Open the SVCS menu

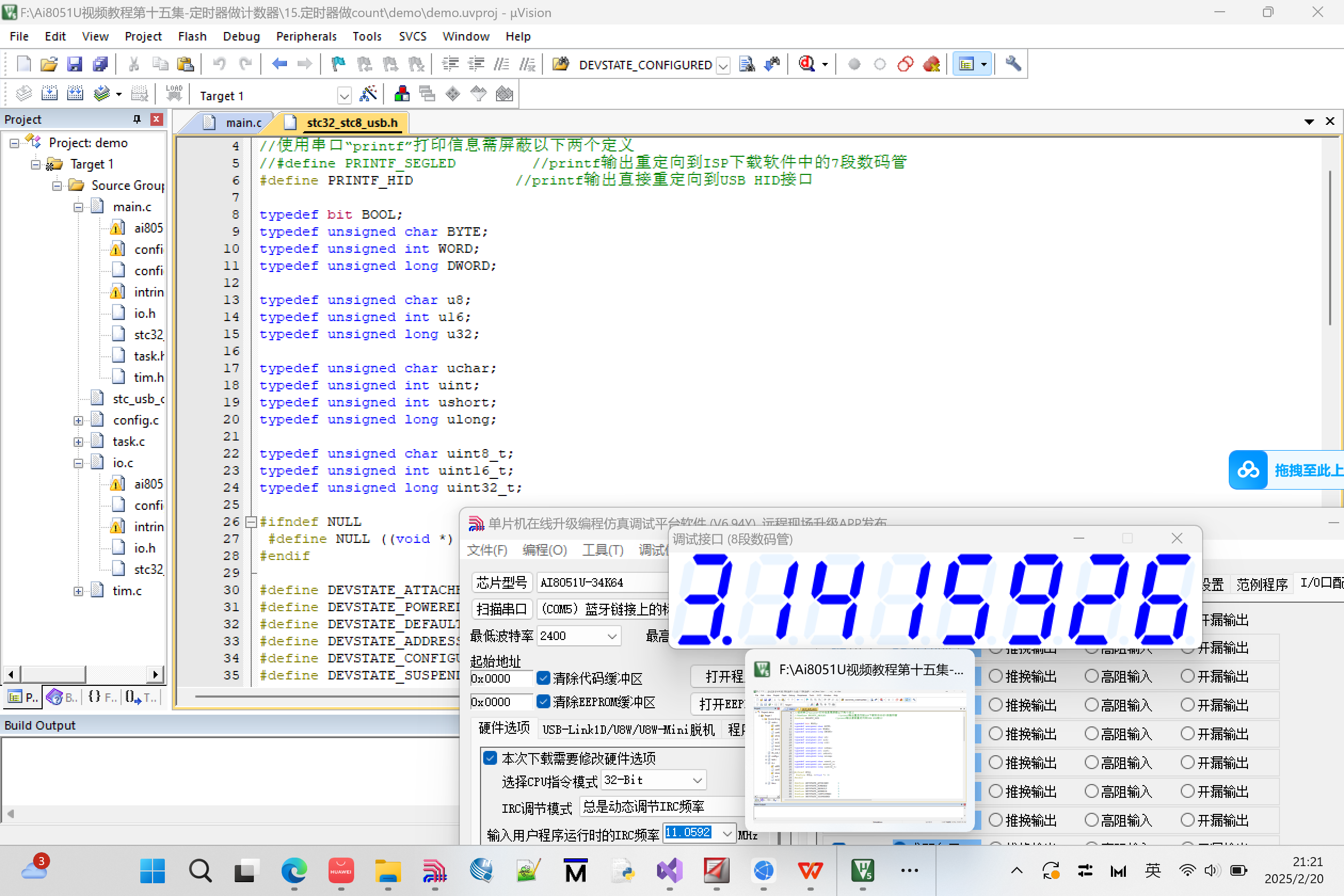412,37
